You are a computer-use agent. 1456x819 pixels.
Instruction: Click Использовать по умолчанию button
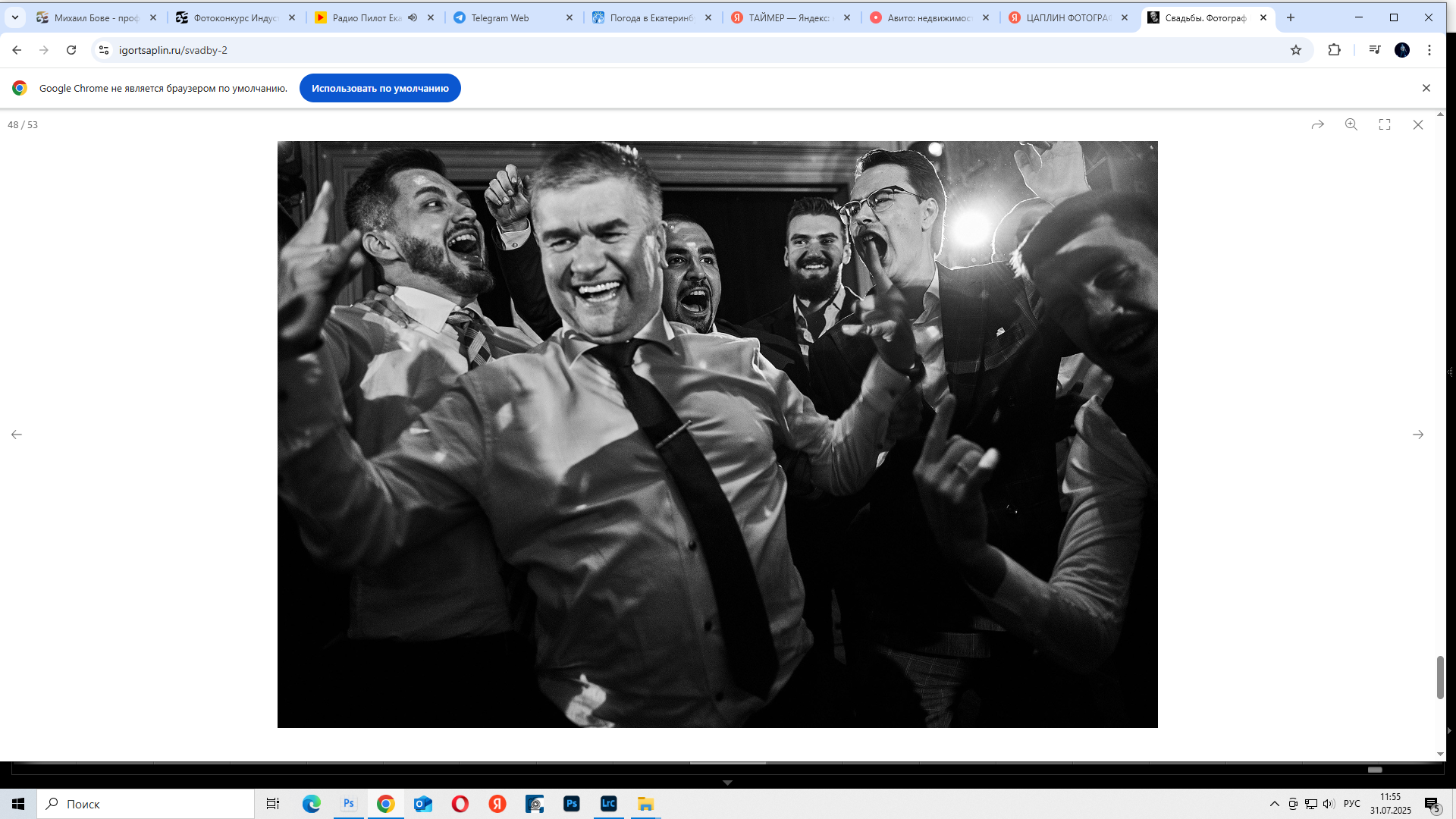coord(380,88)
